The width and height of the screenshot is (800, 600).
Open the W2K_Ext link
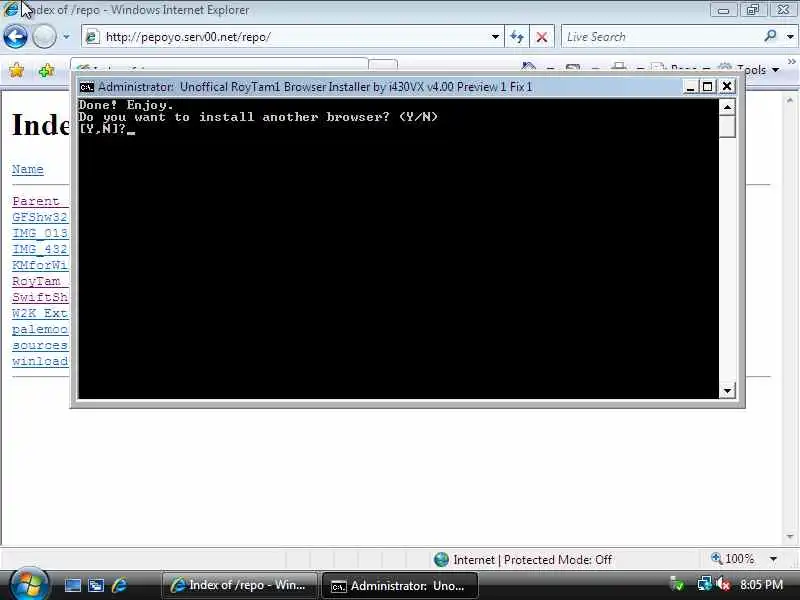tap(40, 313)
